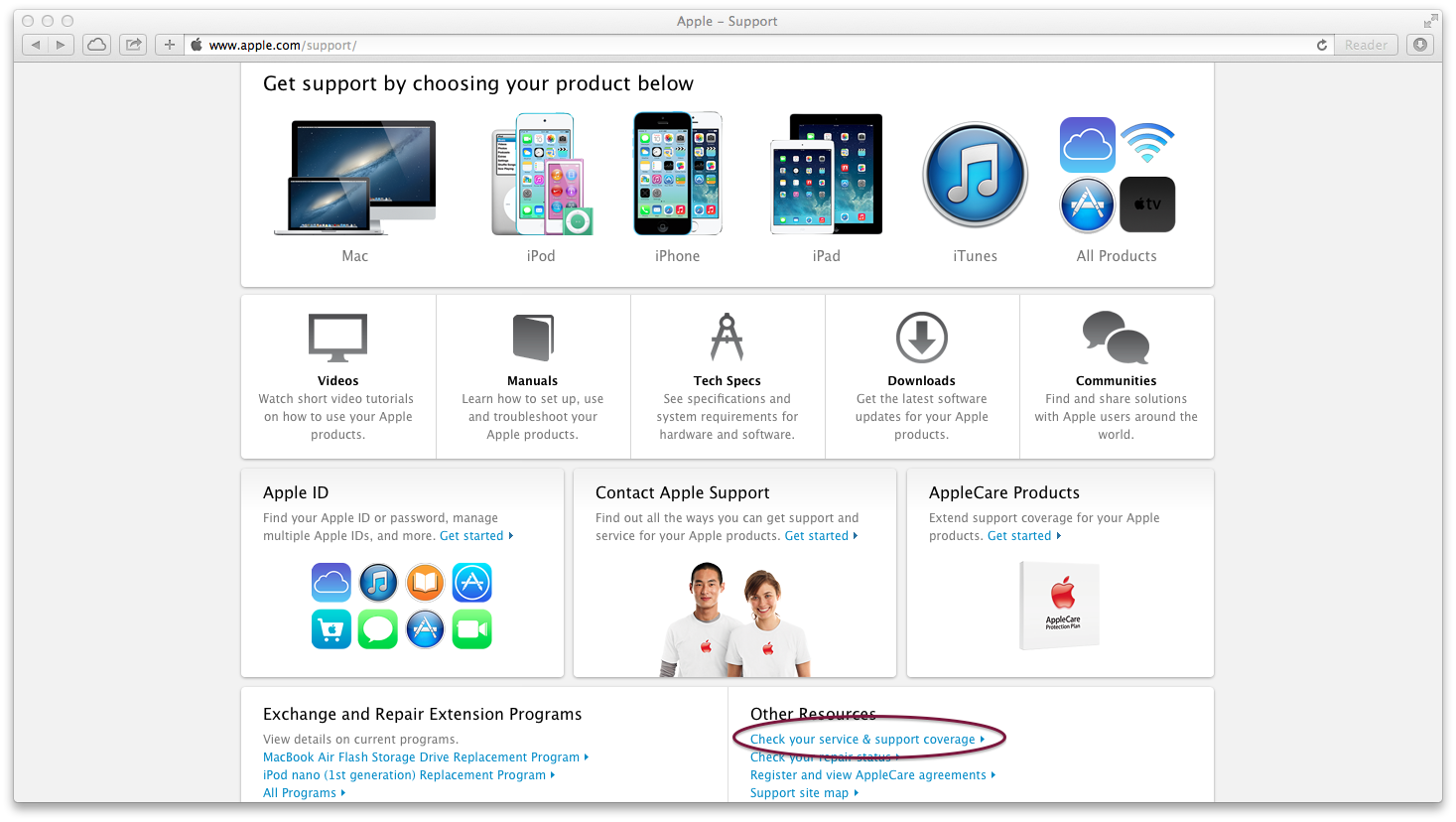Viewport: 1456px width, 822px height.
Task: Choose the iPhone product icon
Action: (x=676, y=174)
